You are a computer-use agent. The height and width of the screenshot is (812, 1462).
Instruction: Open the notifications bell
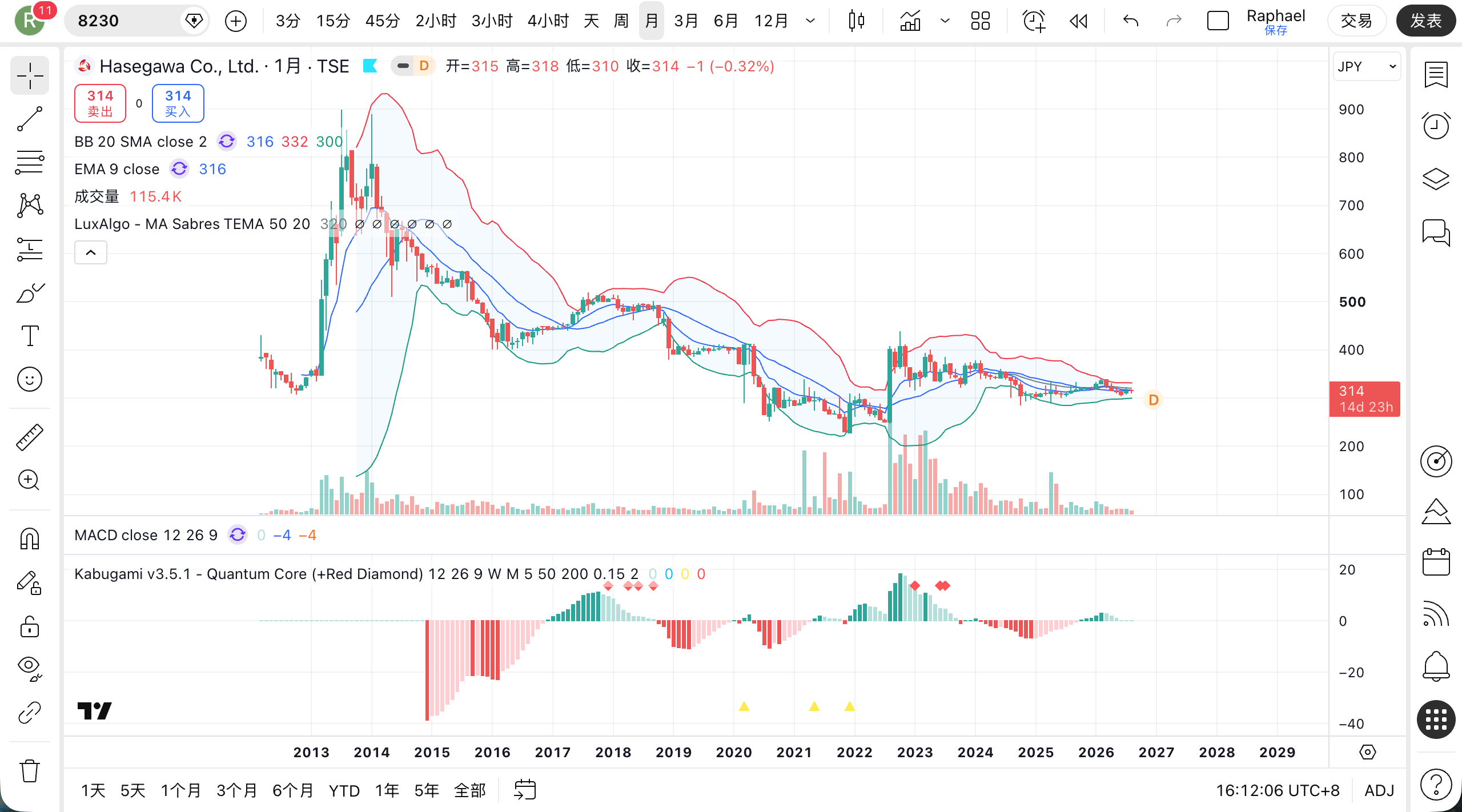tap(1436, 666)
